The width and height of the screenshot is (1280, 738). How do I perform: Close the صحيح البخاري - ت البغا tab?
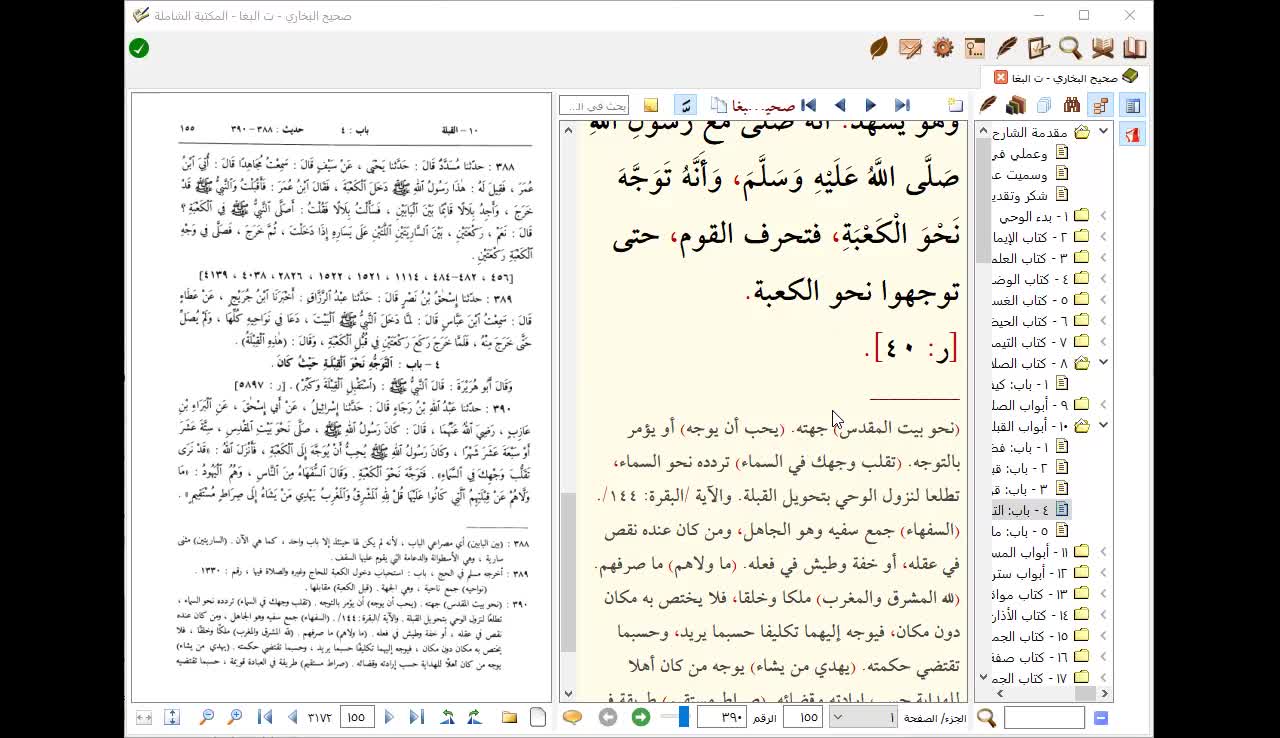click(1001, 77)
